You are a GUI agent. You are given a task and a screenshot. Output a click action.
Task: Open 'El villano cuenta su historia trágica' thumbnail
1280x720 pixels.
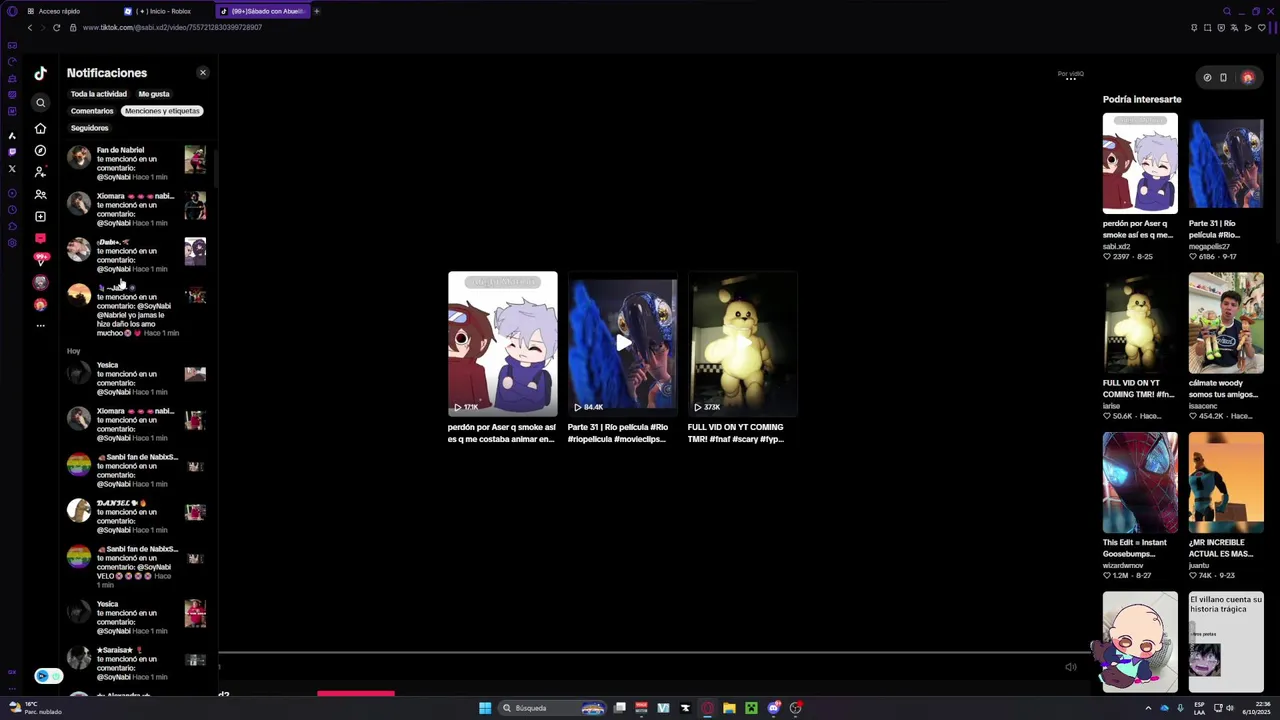(1226, 642)
